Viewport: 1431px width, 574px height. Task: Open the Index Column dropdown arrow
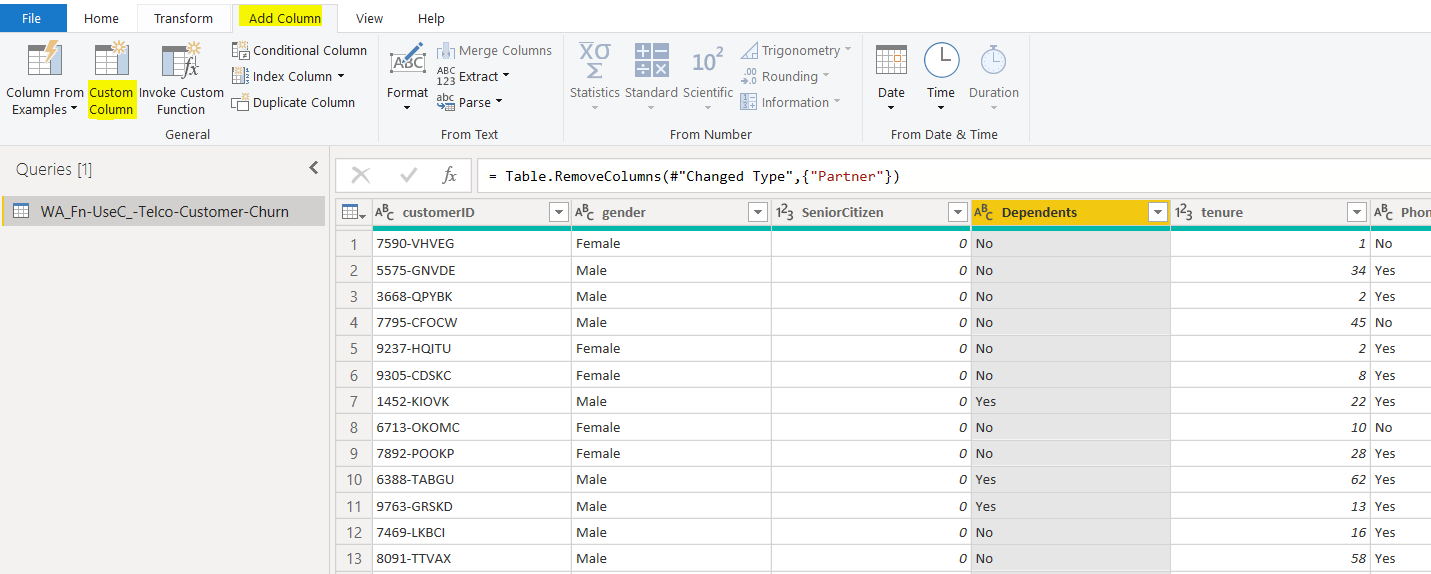(341, 77)
